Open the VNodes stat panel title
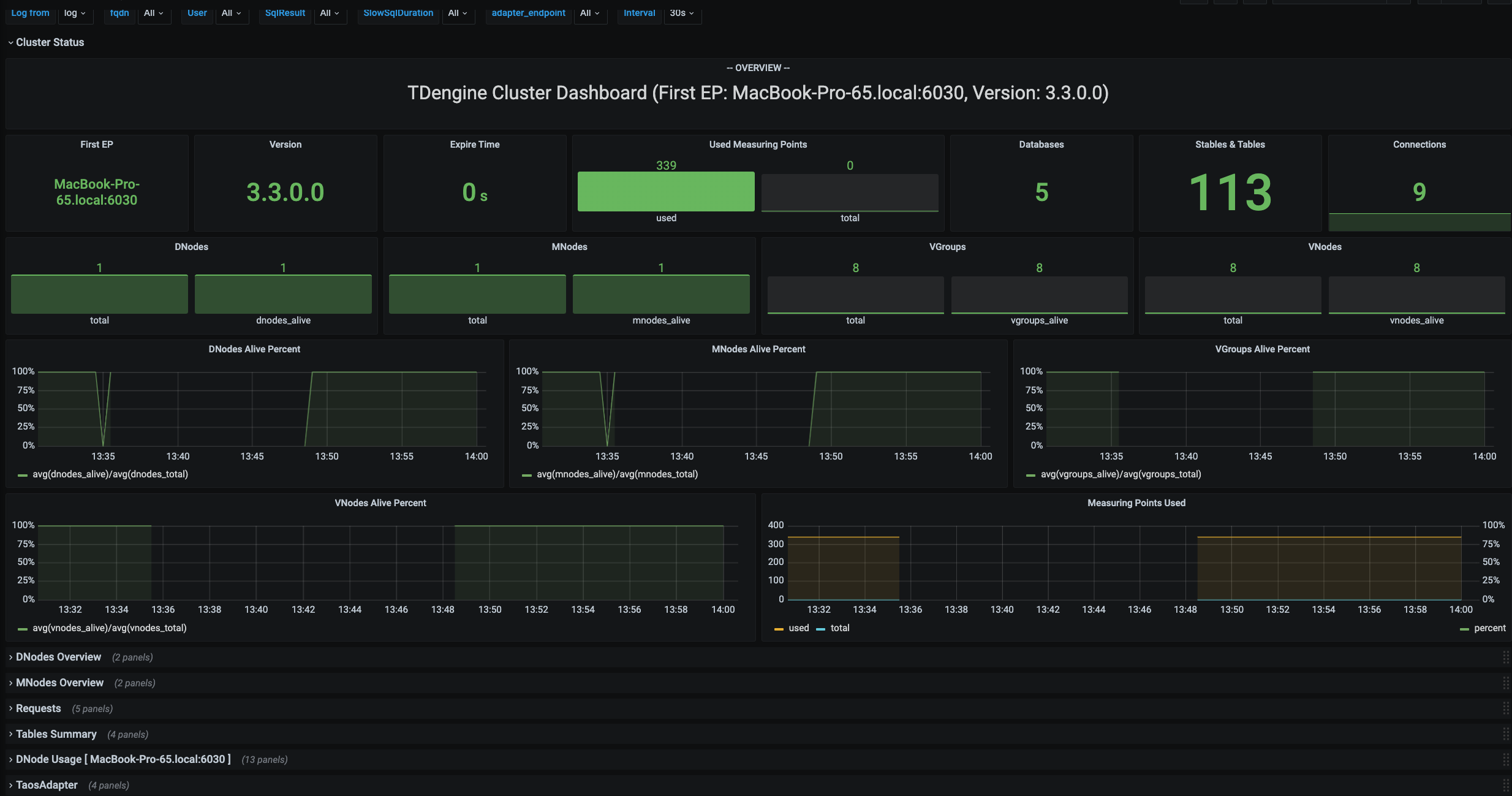The height and width of the screenshot is (796, 1512). coord(1325,247)
